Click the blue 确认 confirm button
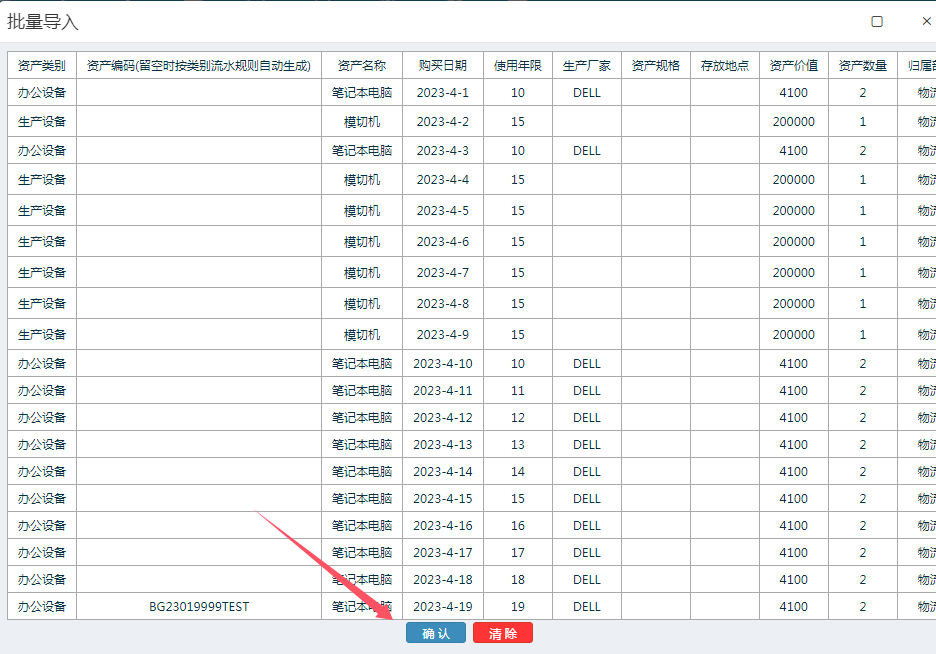This screenshot has height=654, width=936. click(436, 633)
